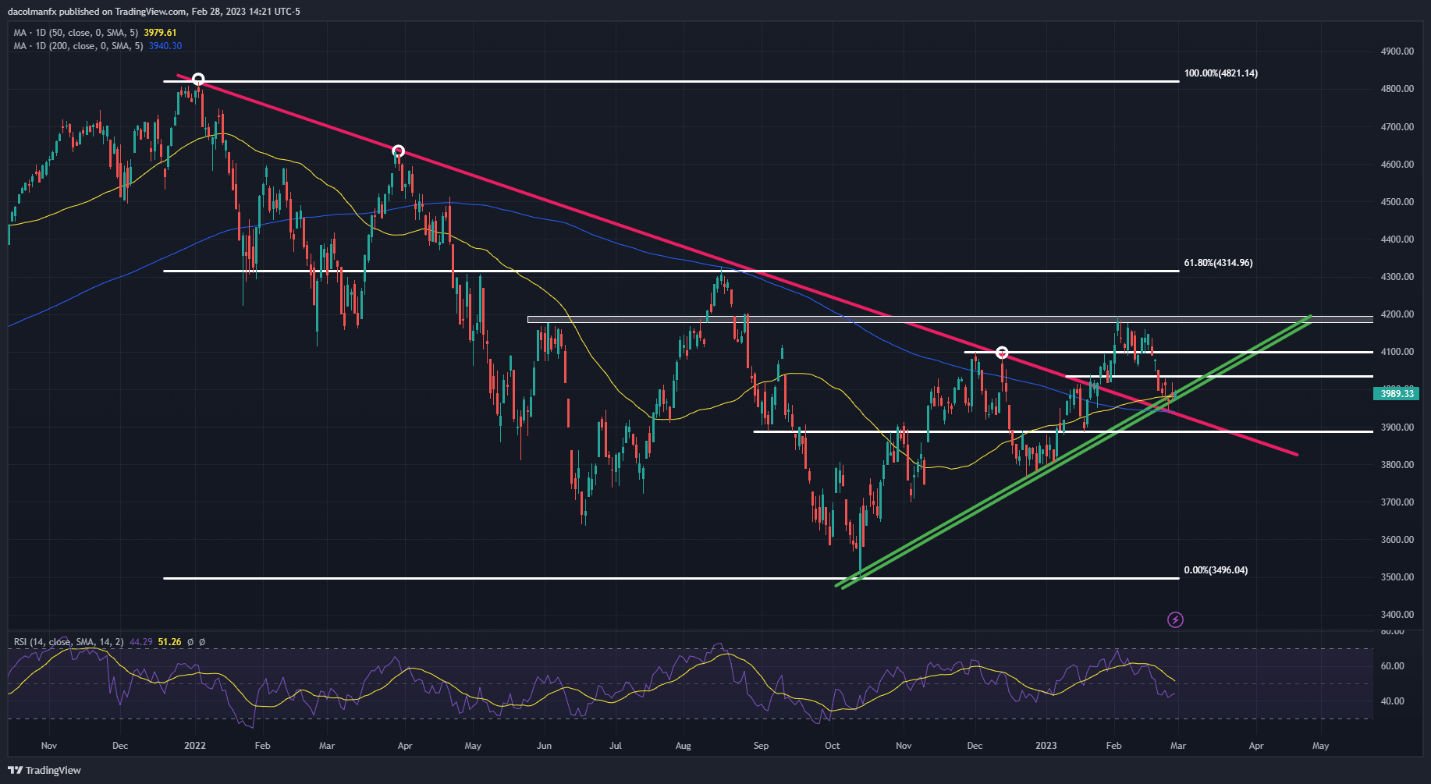This screenshot has width=1431, height=784.
Task: Select the circle marker at the 4821 peak
Action: 198,79
